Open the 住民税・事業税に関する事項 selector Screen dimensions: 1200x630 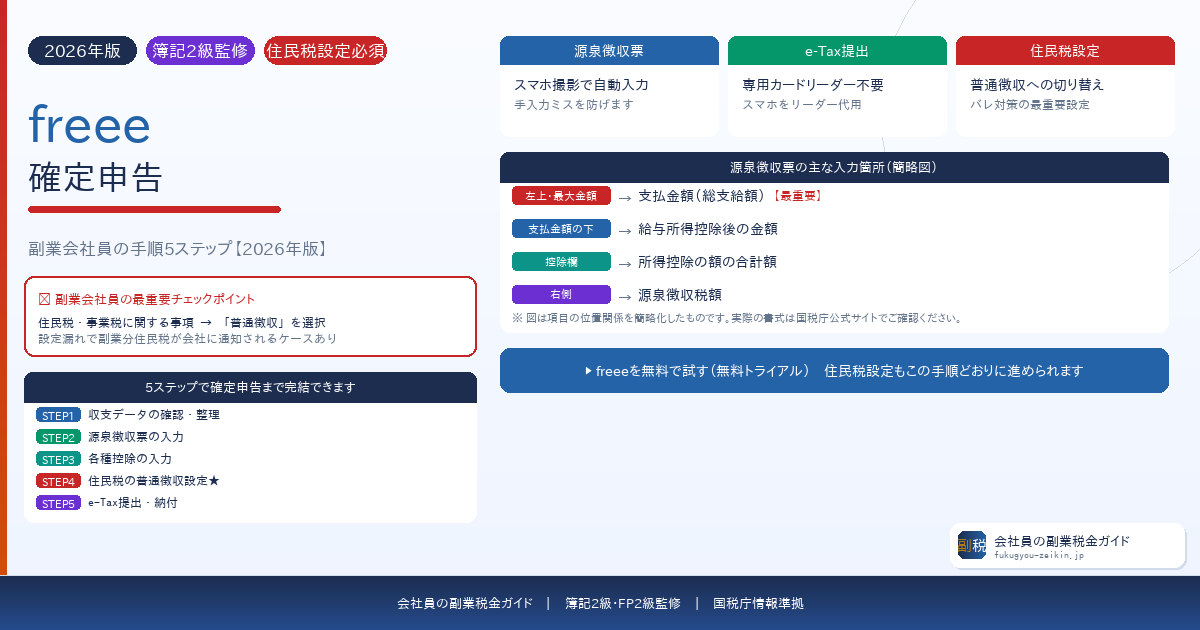pyautogui.click(x=110, y=324)
